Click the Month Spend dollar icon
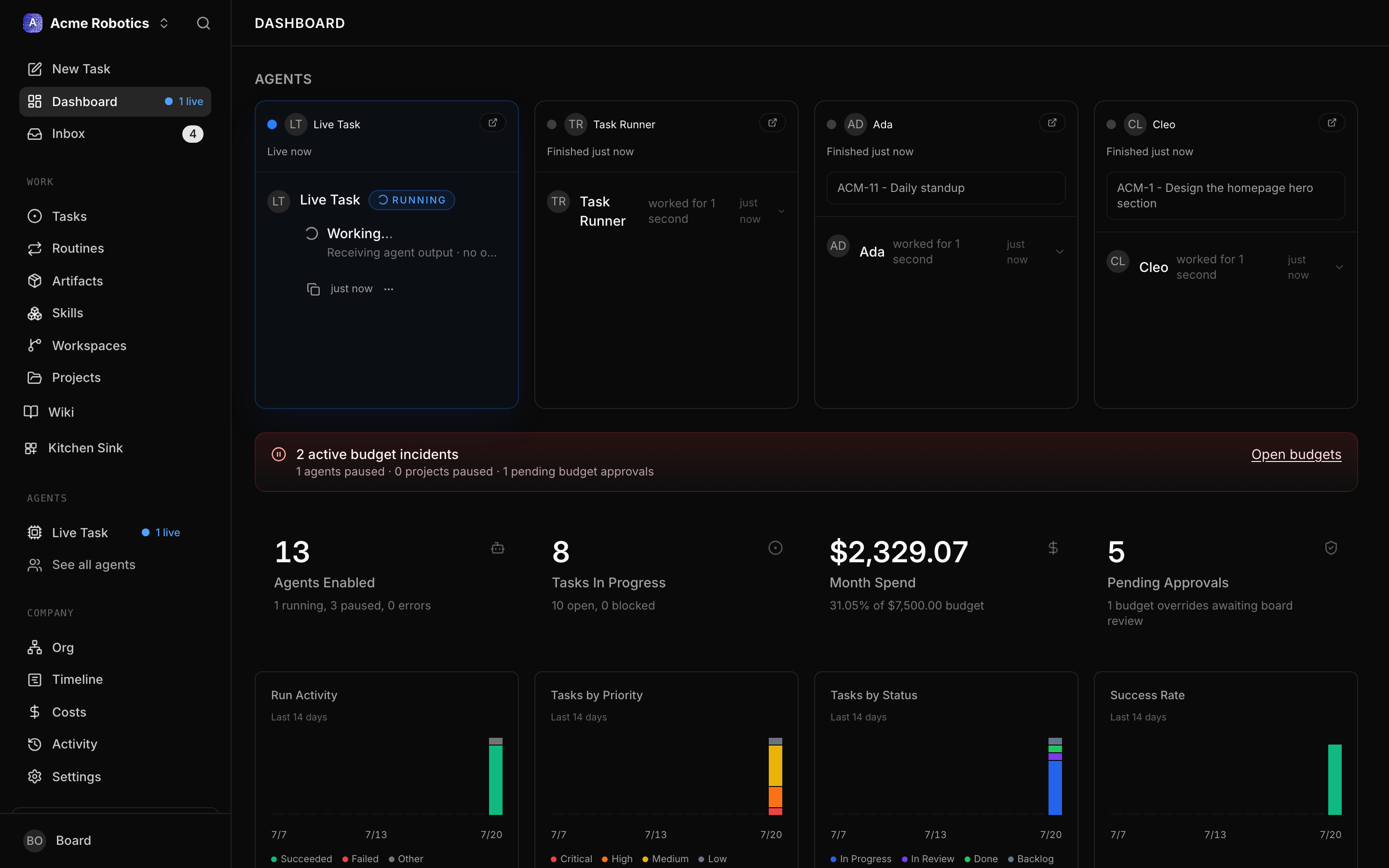1389x868 pixels. (x=1053, y=548)
